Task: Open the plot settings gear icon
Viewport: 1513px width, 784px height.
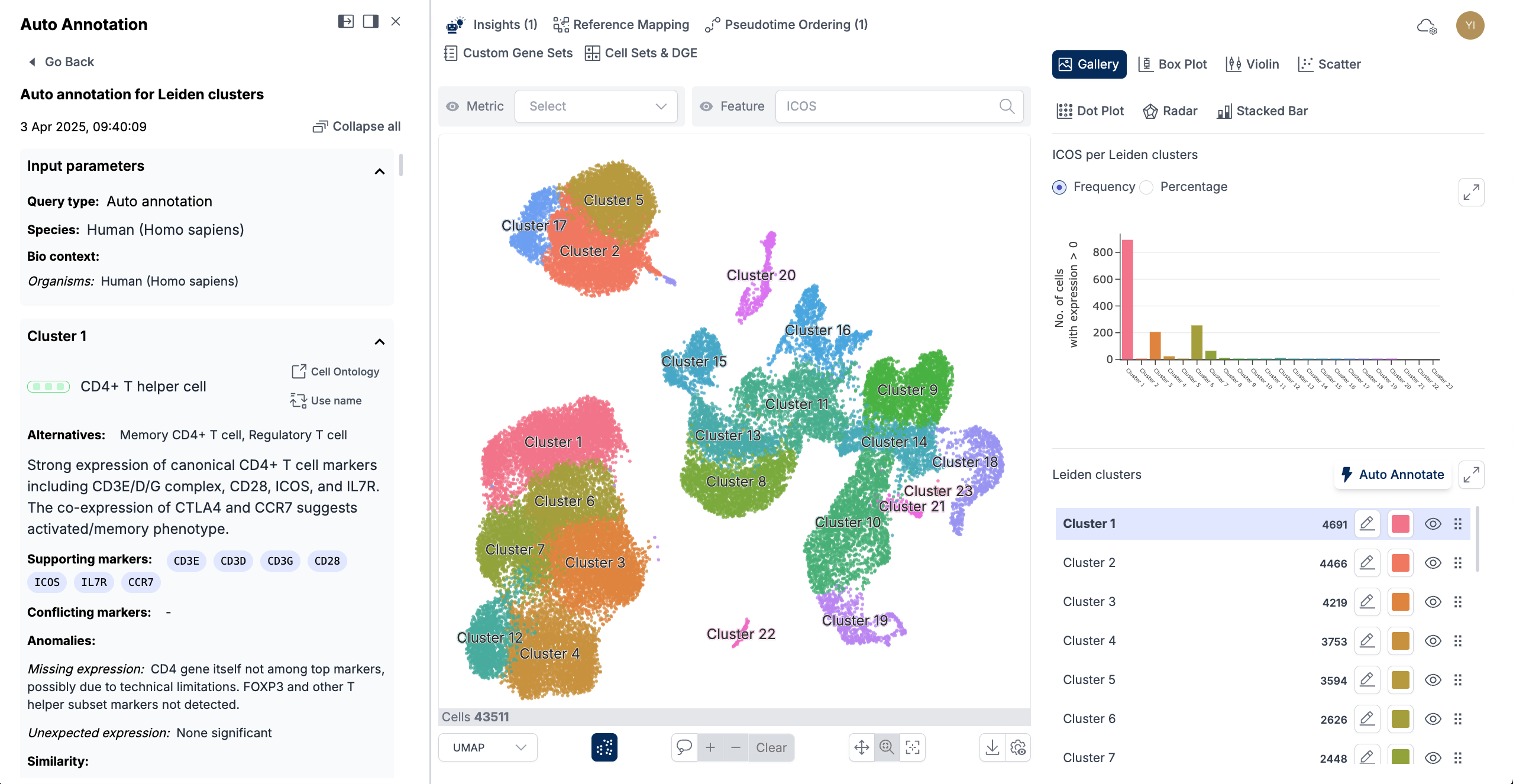Action: point(1019,747)
